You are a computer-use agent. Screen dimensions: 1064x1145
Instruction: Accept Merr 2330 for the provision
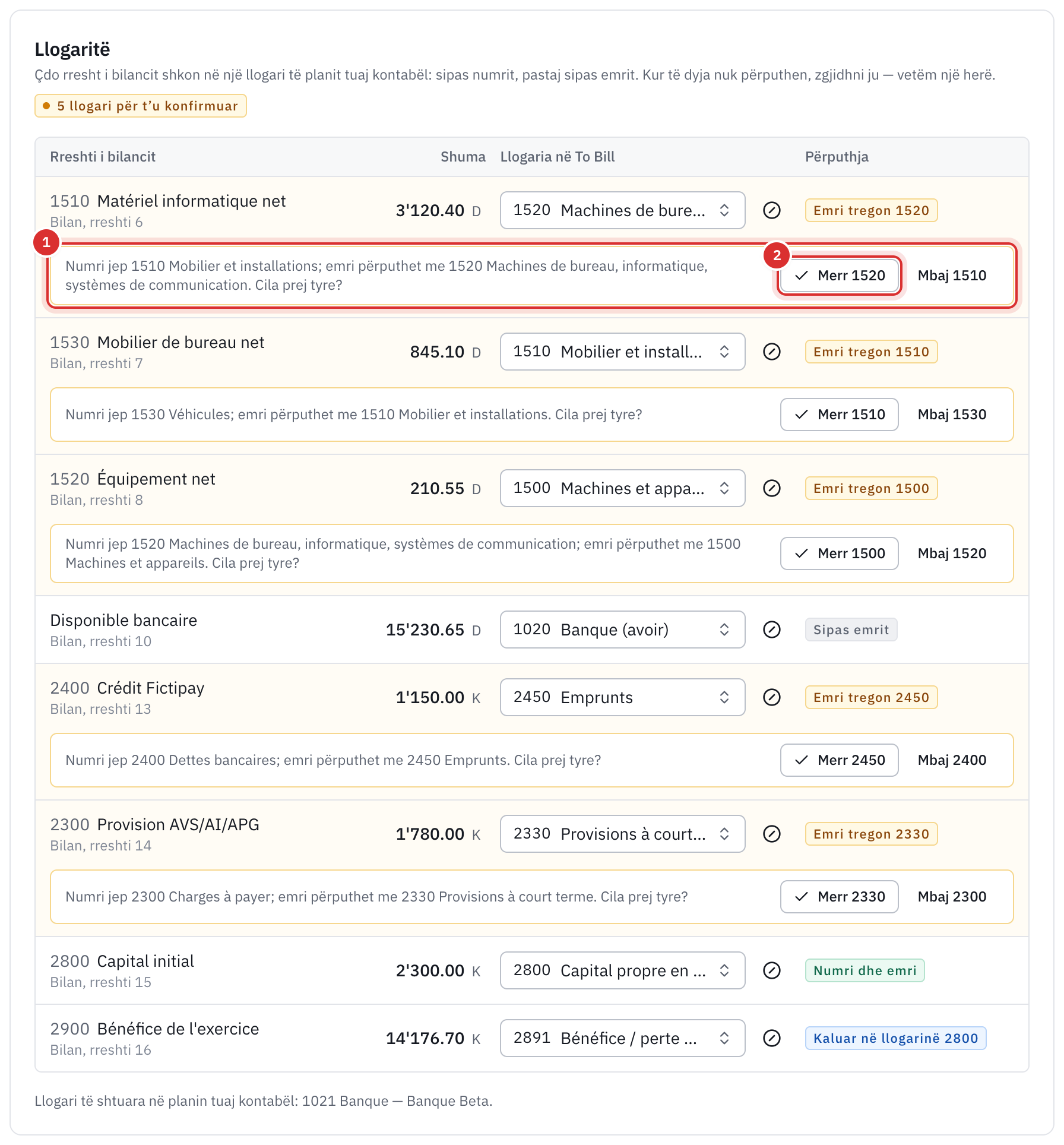click(839, 897)
